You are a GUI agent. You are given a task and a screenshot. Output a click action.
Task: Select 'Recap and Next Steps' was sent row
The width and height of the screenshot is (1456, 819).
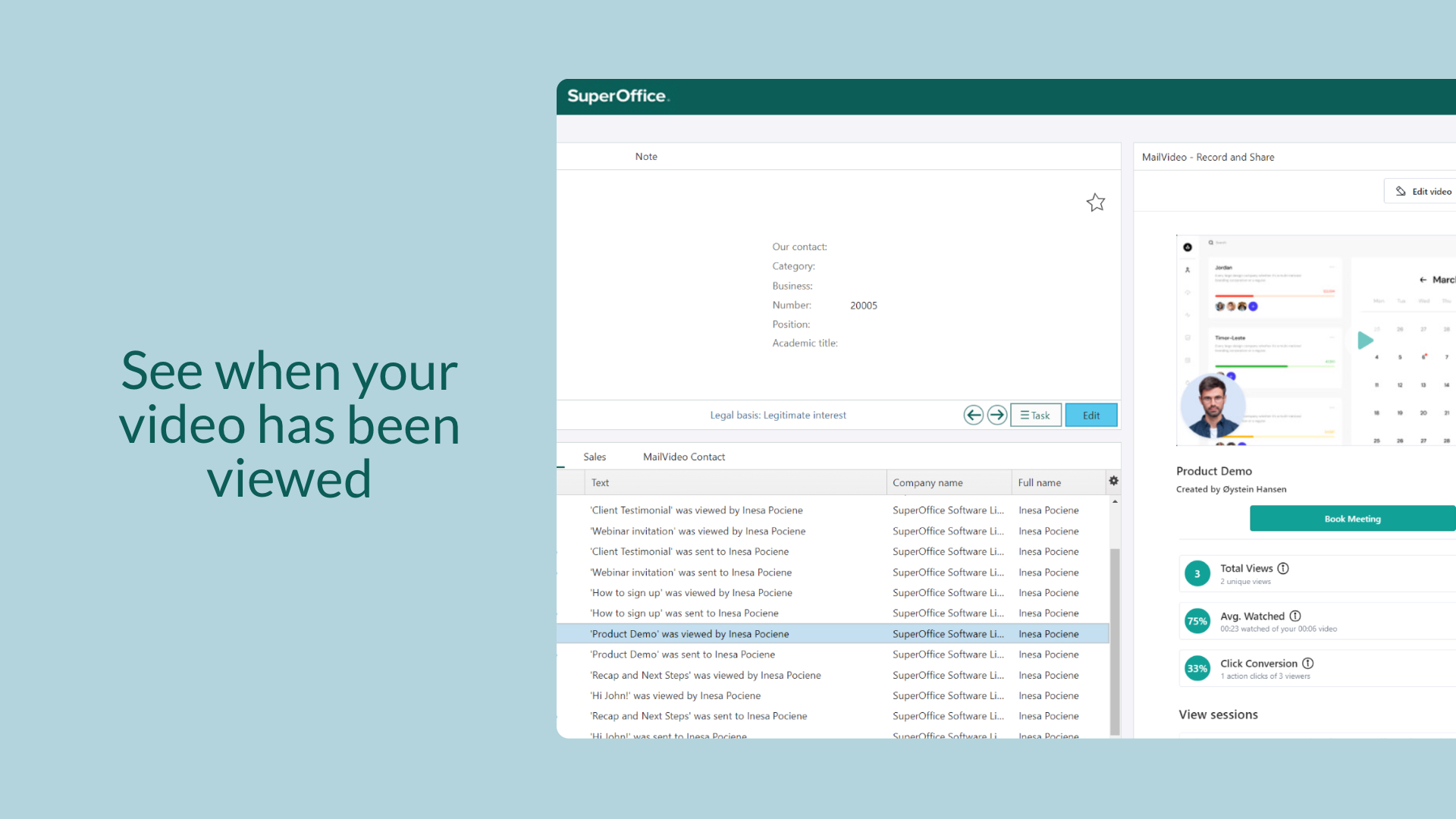point(833,716)
